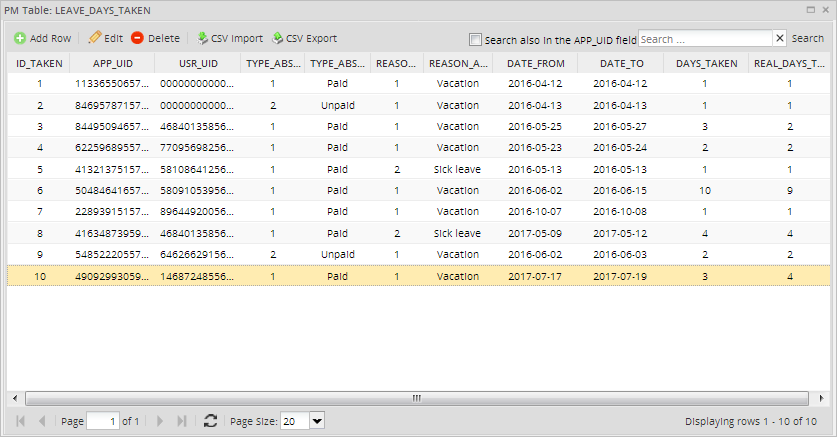Screen dimensions: 837x437
Task: Go to the next page arrow
Action: pyautogui.click(x=160, y=421)
